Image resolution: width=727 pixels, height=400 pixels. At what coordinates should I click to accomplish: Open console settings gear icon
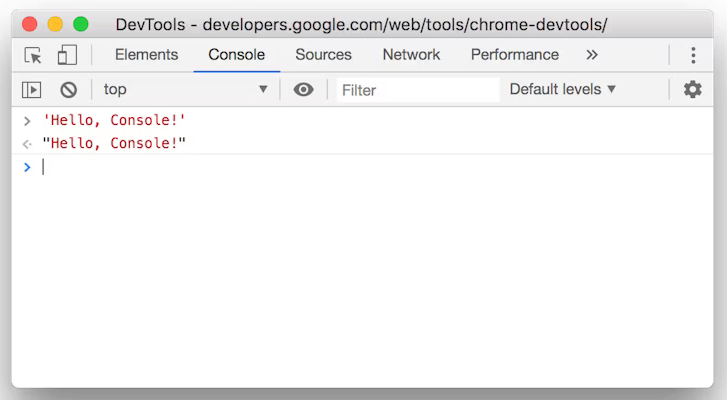692,90
